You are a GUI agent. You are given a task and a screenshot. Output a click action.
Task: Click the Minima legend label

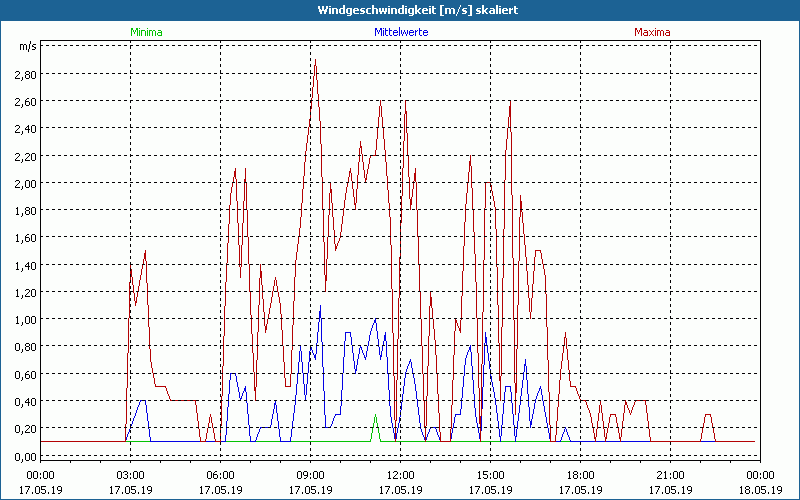[x=145, y=32]
